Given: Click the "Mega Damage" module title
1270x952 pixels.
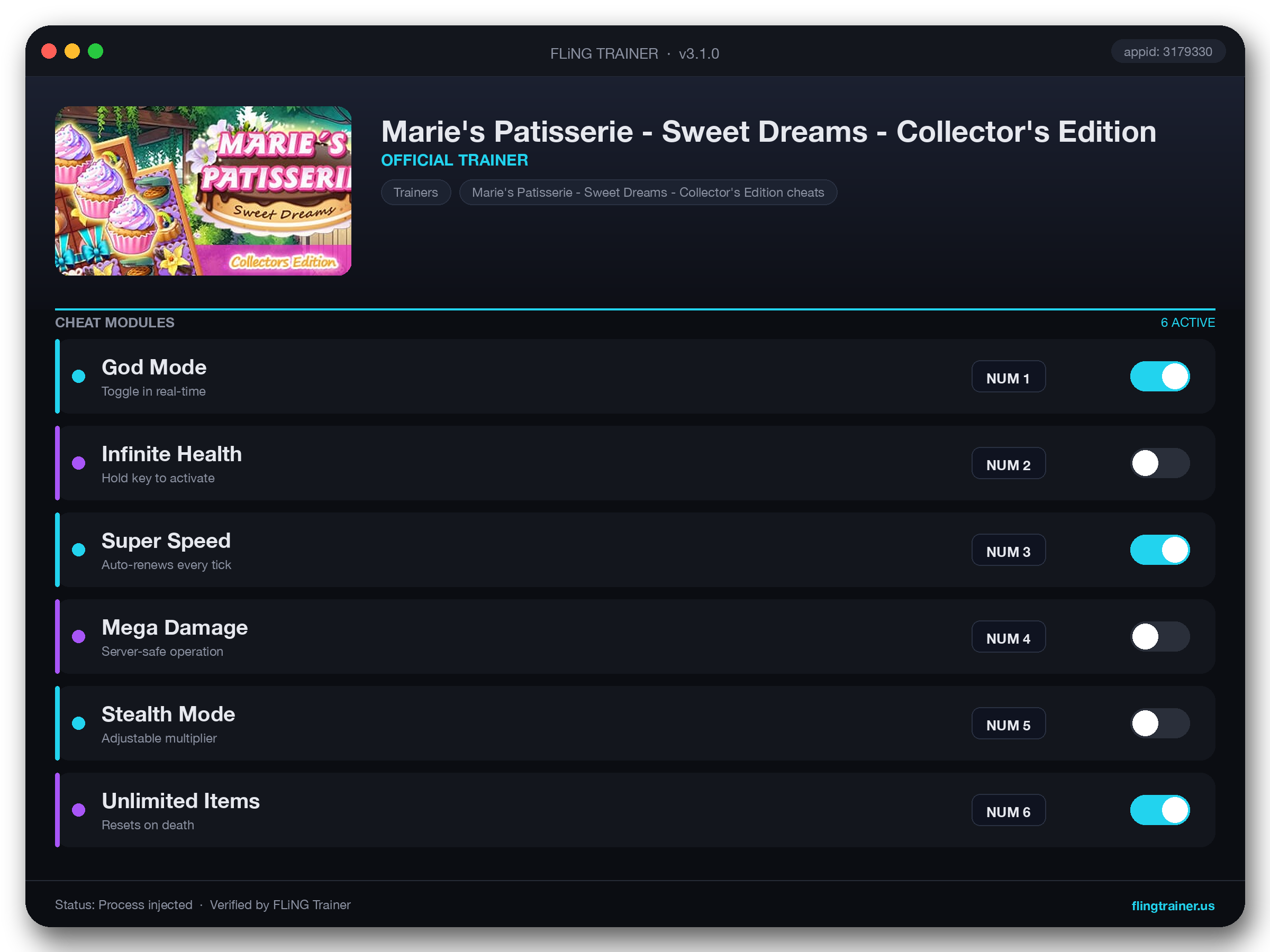Looking at the screenshot, I should 175,628.
